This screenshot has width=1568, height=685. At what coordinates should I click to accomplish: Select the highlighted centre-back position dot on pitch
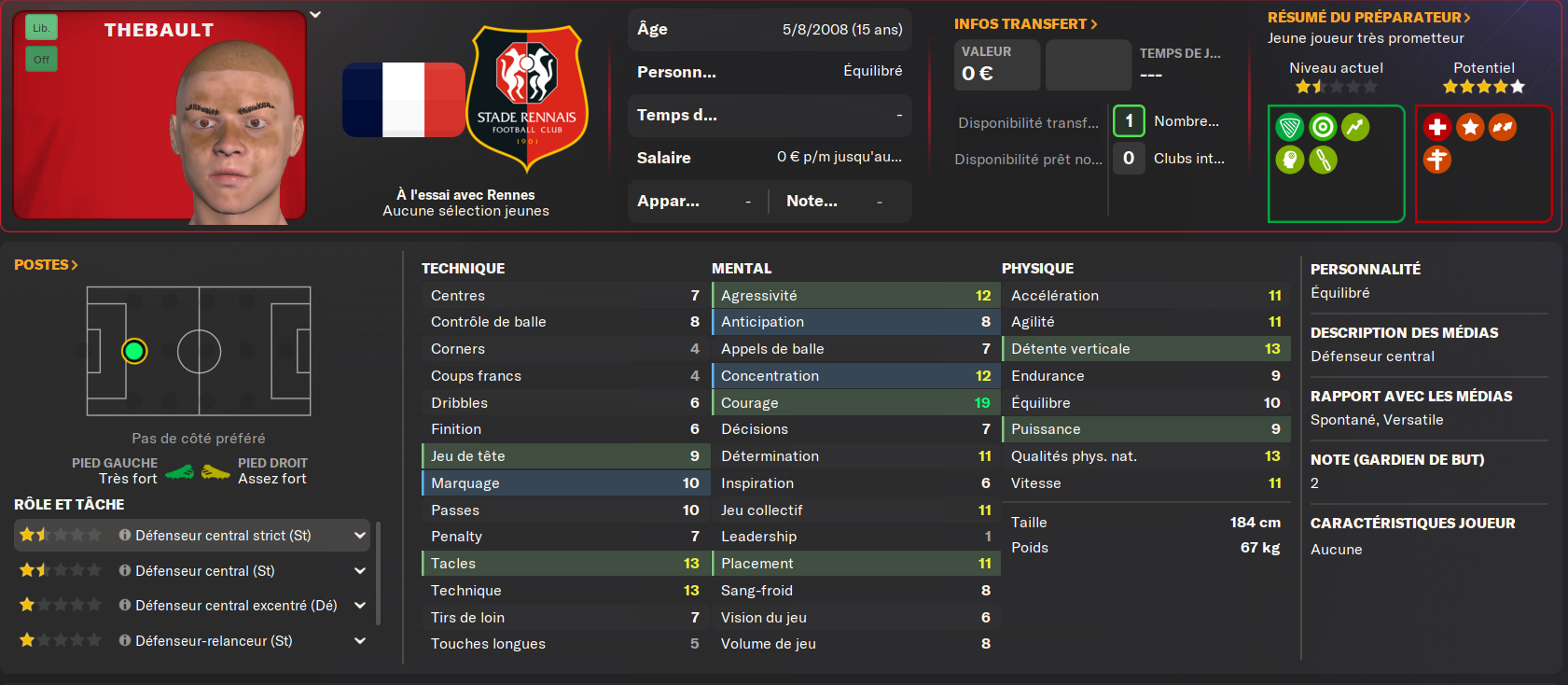[x=134, y=351]
